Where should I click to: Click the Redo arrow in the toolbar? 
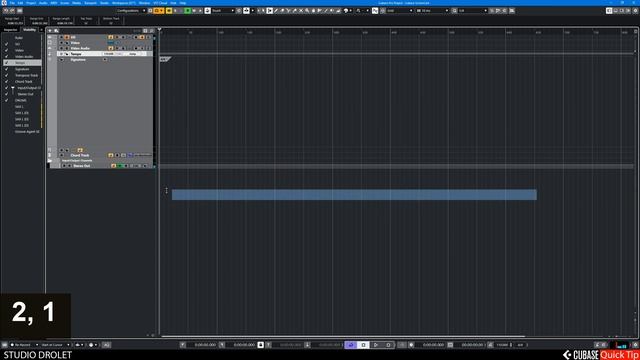pyautogui.click(x=12, y=11)
